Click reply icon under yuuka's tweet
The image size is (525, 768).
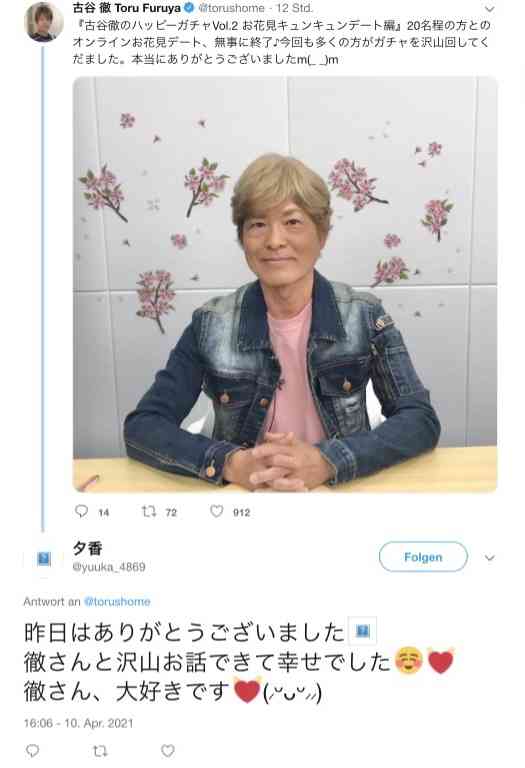click(32, 750)
